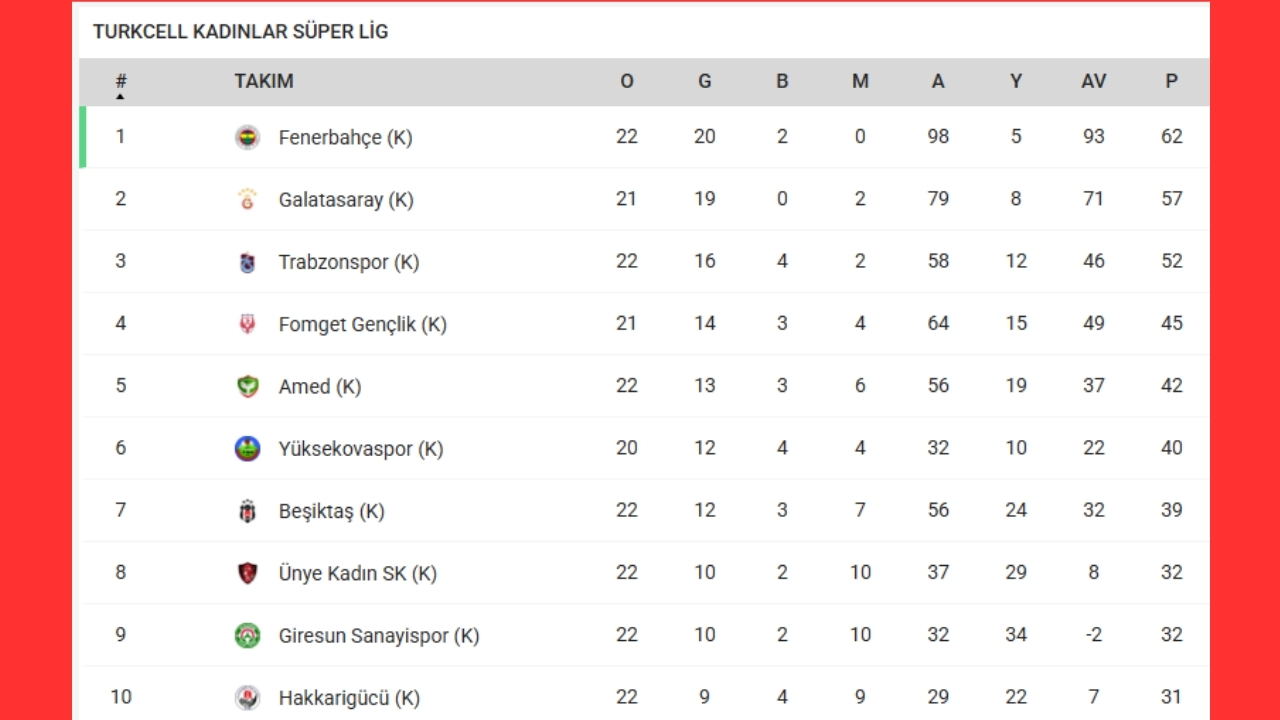This screenshot has height=720, width=1280.
Task: Click the Turkcell Kadınlar Süper Lig title
Action: pyautogui.click(x=240, y=32)
